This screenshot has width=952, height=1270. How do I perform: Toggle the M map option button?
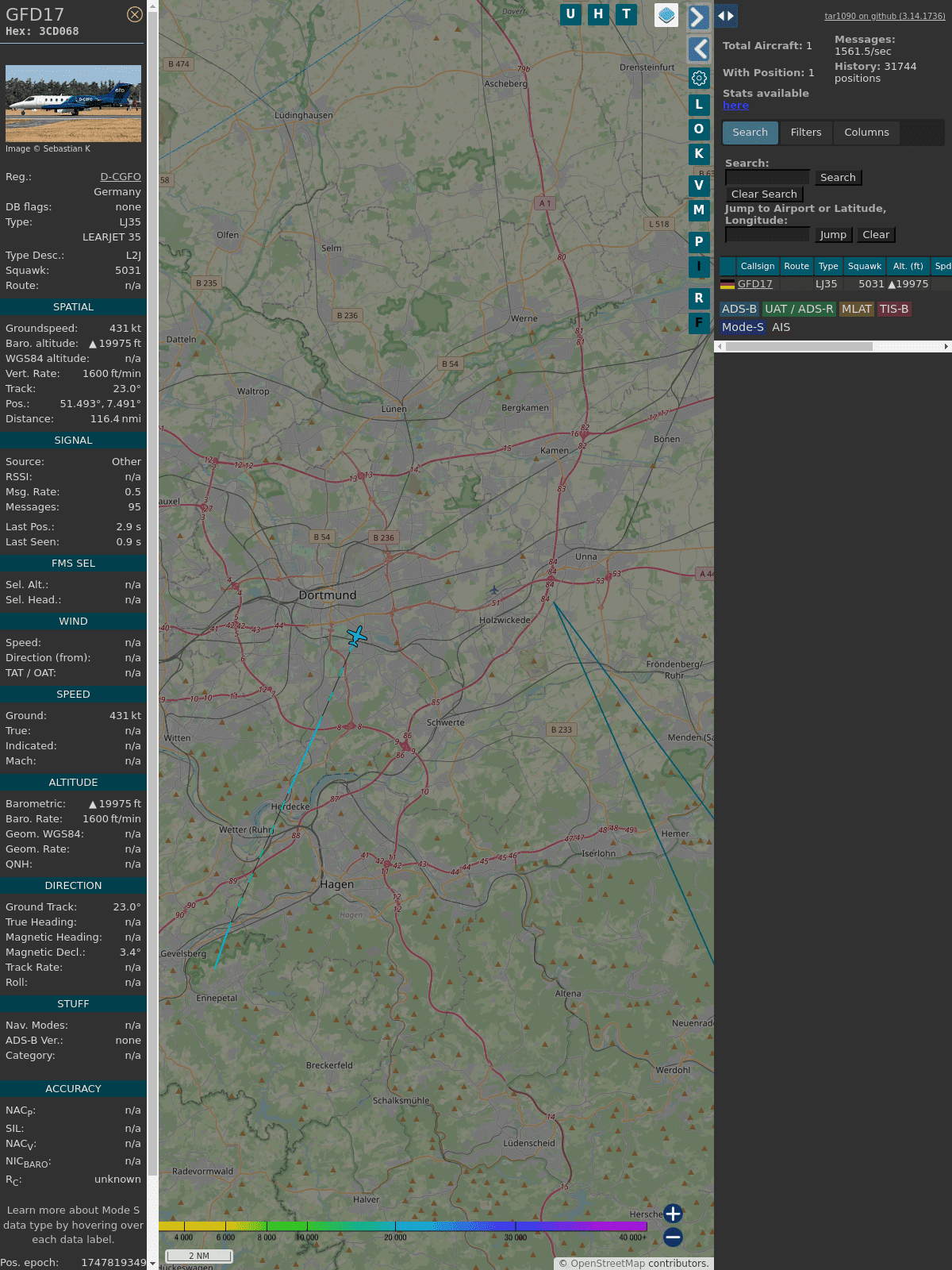(699, 210)
